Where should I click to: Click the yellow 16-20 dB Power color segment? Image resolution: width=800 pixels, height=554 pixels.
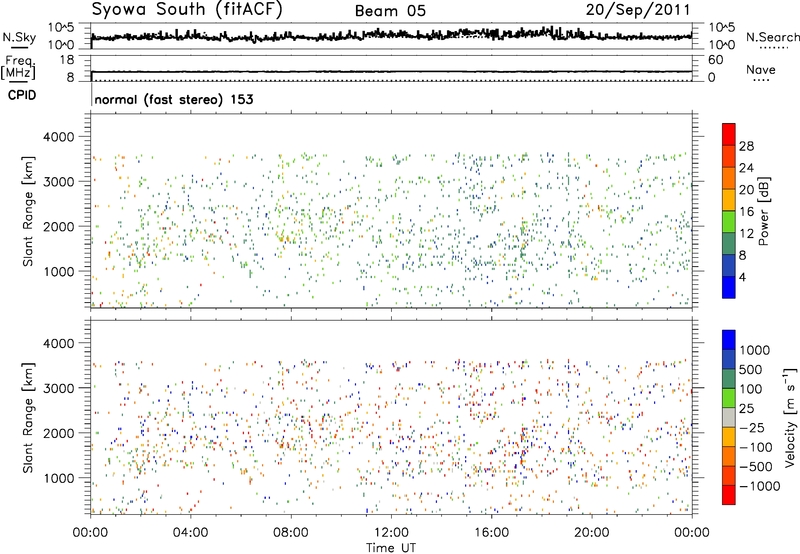pyautogui.click(x=729, y=199)
